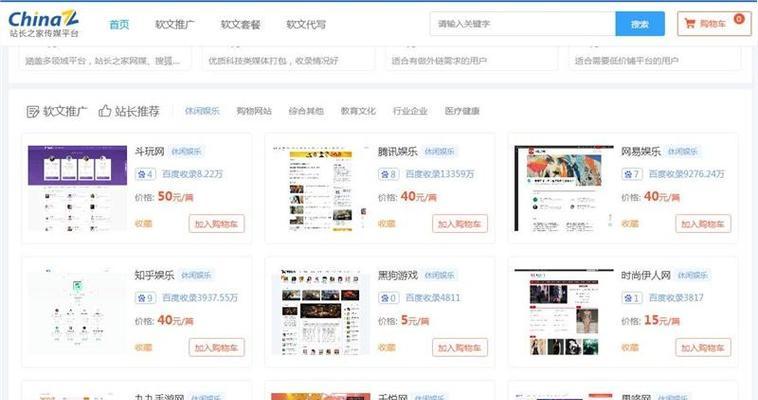This screenshot has width=758, height=400.
Task: Click the 休闲娱乐 tag beside 网易娱乐
Action: [683, 151]
